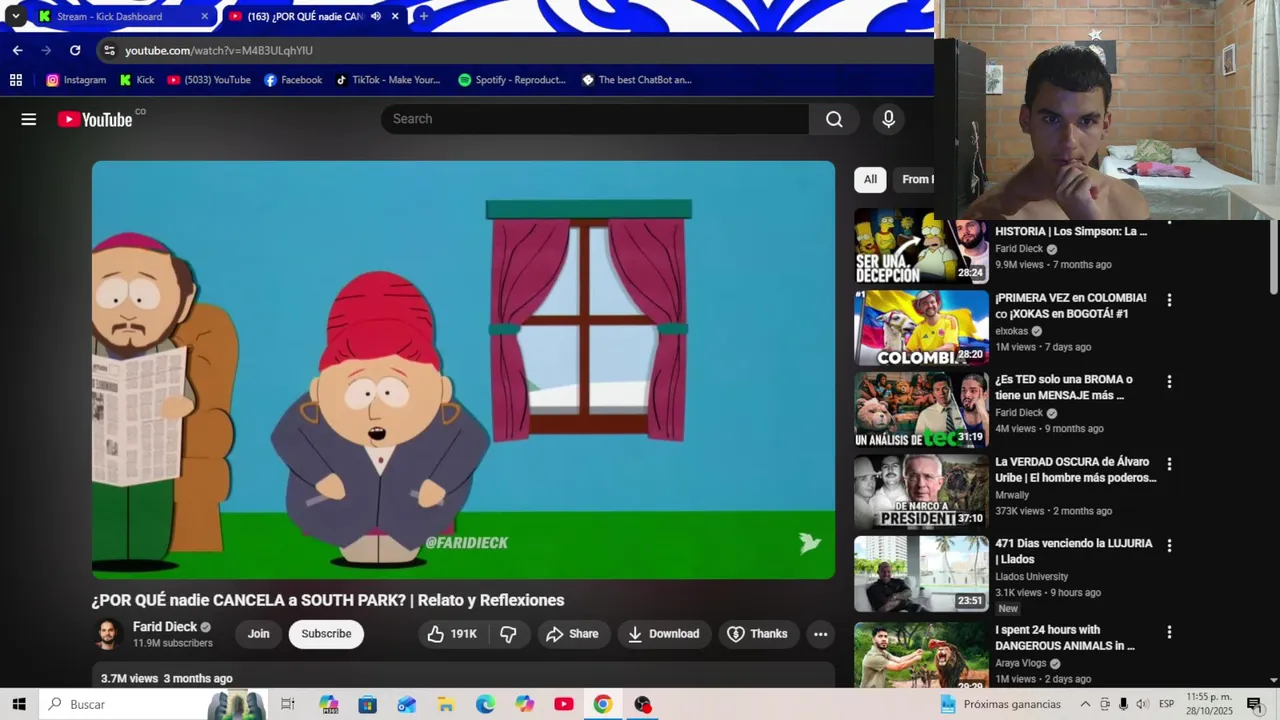Select the All filter chip

coord(870,179)
